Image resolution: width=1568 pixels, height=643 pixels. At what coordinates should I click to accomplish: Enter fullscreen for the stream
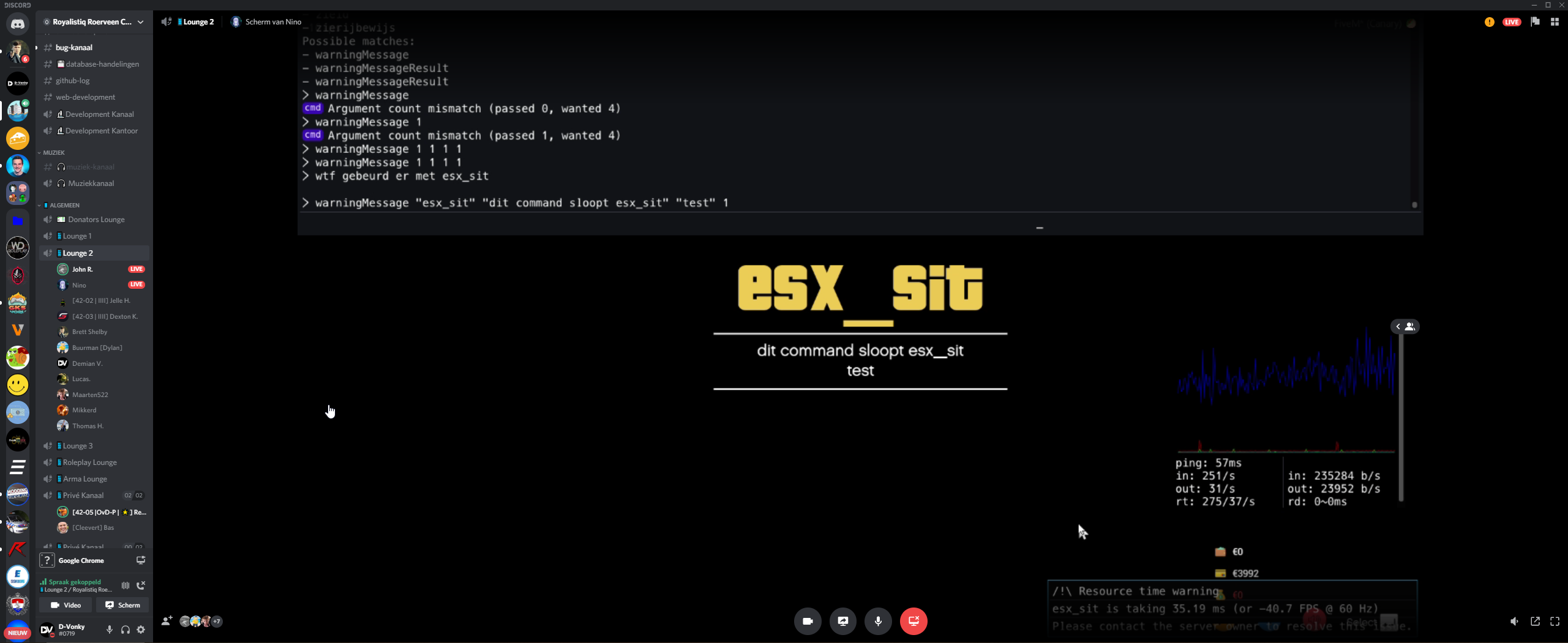pos(1554,622)
